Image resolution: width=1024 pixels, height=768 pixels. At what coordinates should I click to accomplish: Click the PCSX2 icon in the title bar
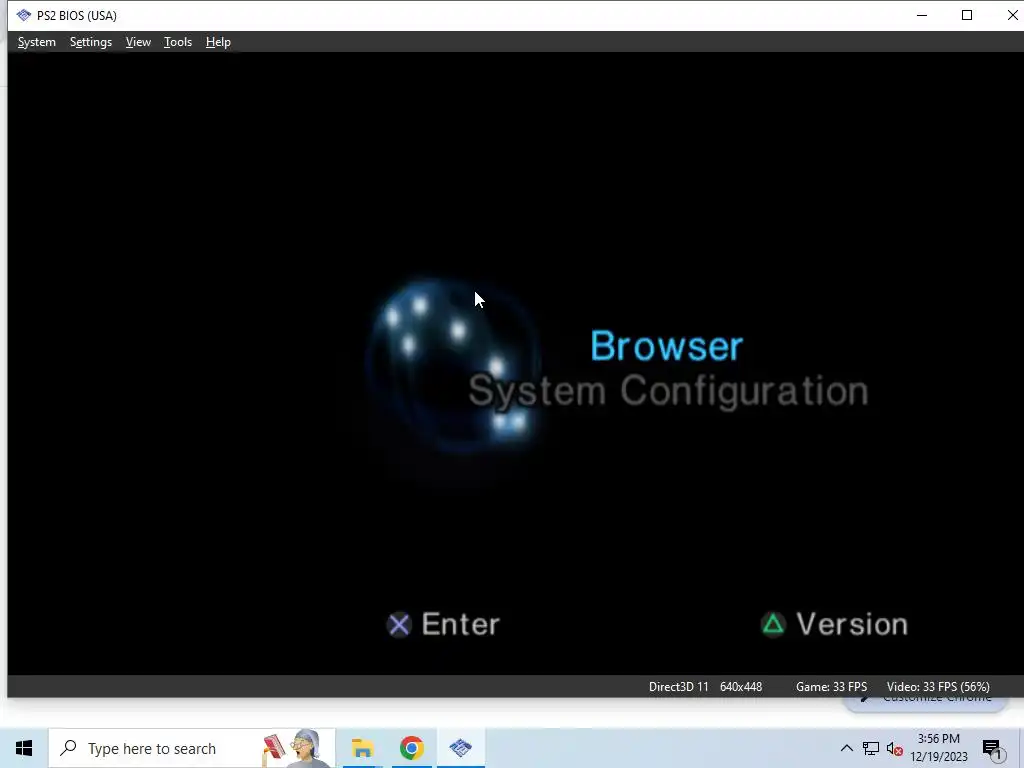coord(24,15)
